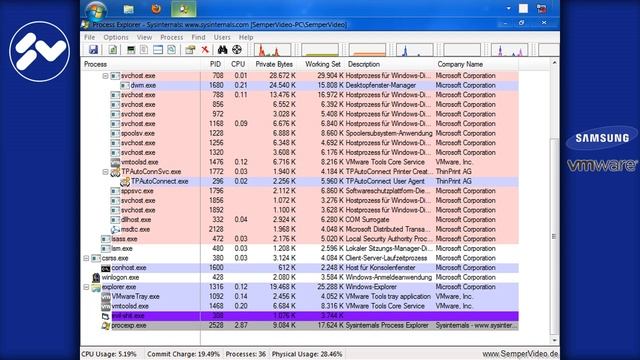Open the violet mini graph in toolbar
The width and height of the screenshot is (640, 360).
point(509,50)
